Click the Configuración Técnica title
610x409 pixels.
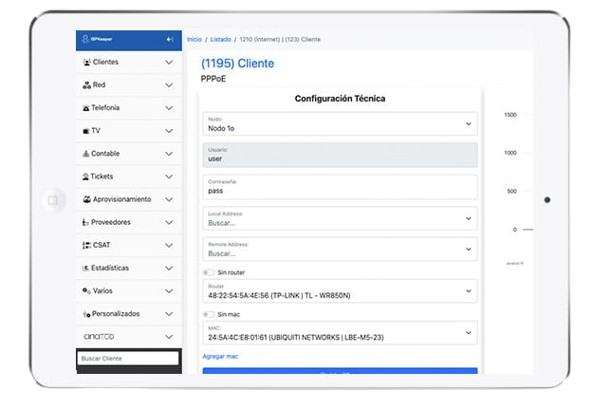pos(340,98)
